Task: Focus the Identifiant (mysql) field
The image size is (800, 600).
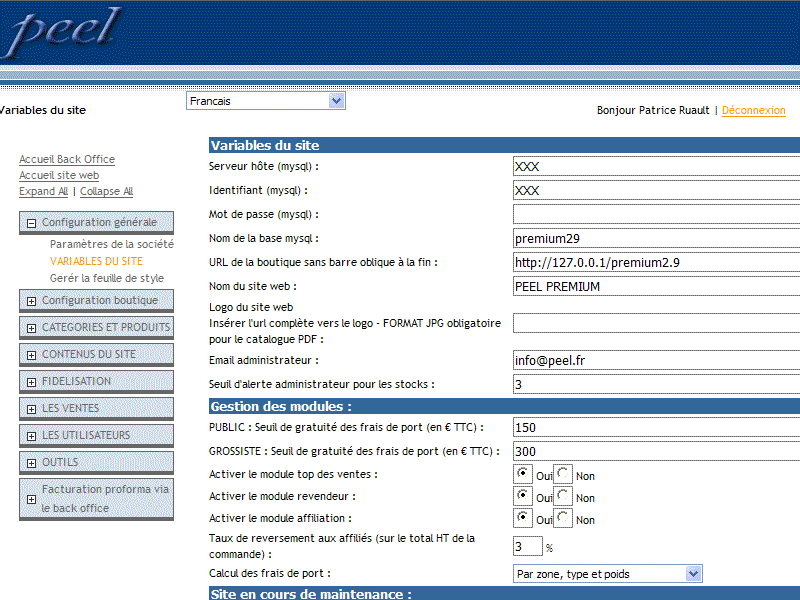Action: (656, 190)
